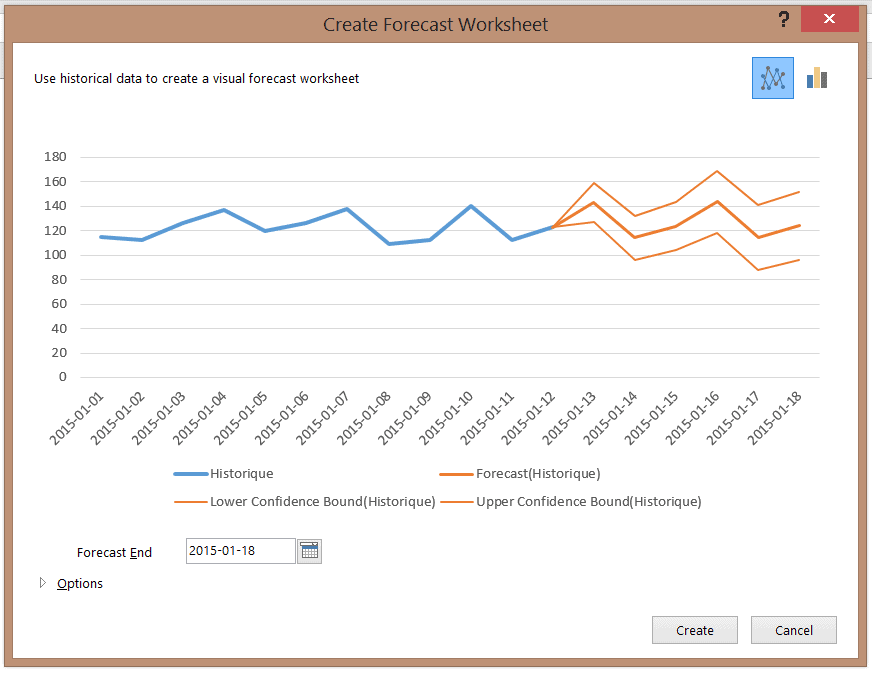872x674 pixels.
Task: Click the 2015-01-12 axis date label
Action: pyautogui.click(x=530, y=418)
